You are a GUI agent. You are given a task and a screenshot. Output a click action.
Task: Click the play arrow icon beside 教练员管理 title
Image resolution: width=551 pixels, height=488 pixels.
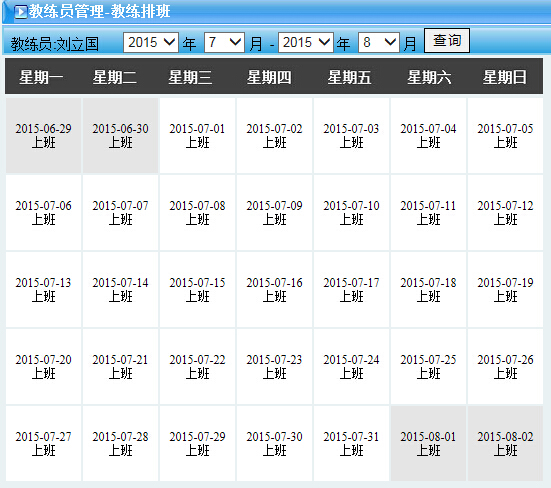[x=20, y=12]
